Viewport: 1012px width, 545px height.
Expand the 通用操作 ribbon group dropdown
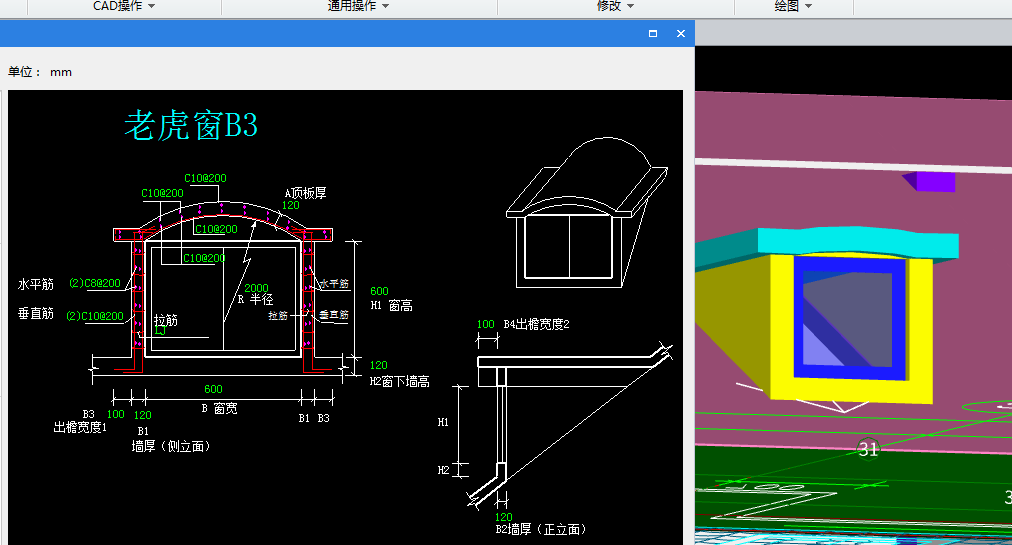pyautogui.click(x=358, y=6)
